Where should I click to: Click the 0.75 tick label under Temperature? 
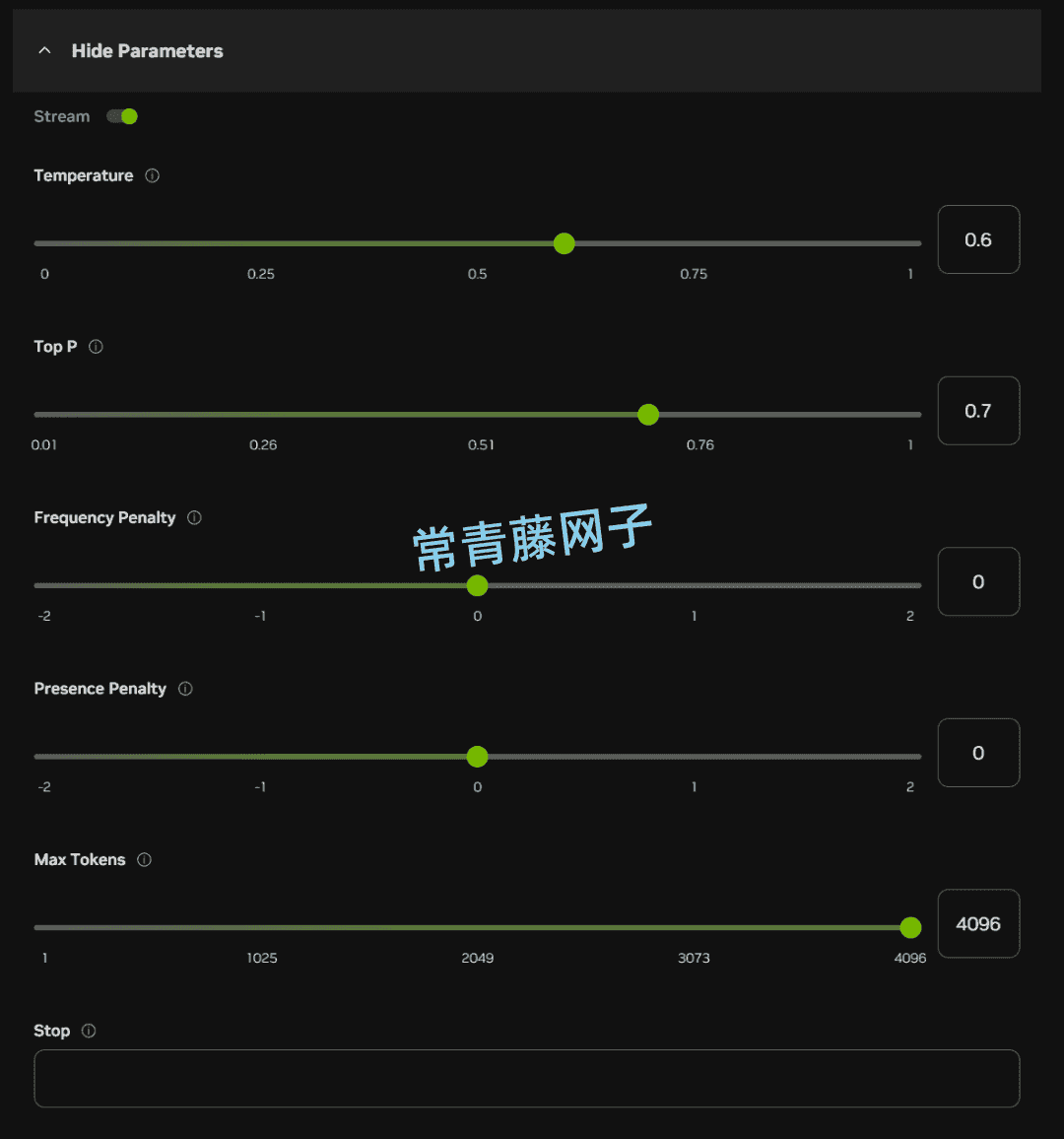pyautogui.click(x=694, y=274)
